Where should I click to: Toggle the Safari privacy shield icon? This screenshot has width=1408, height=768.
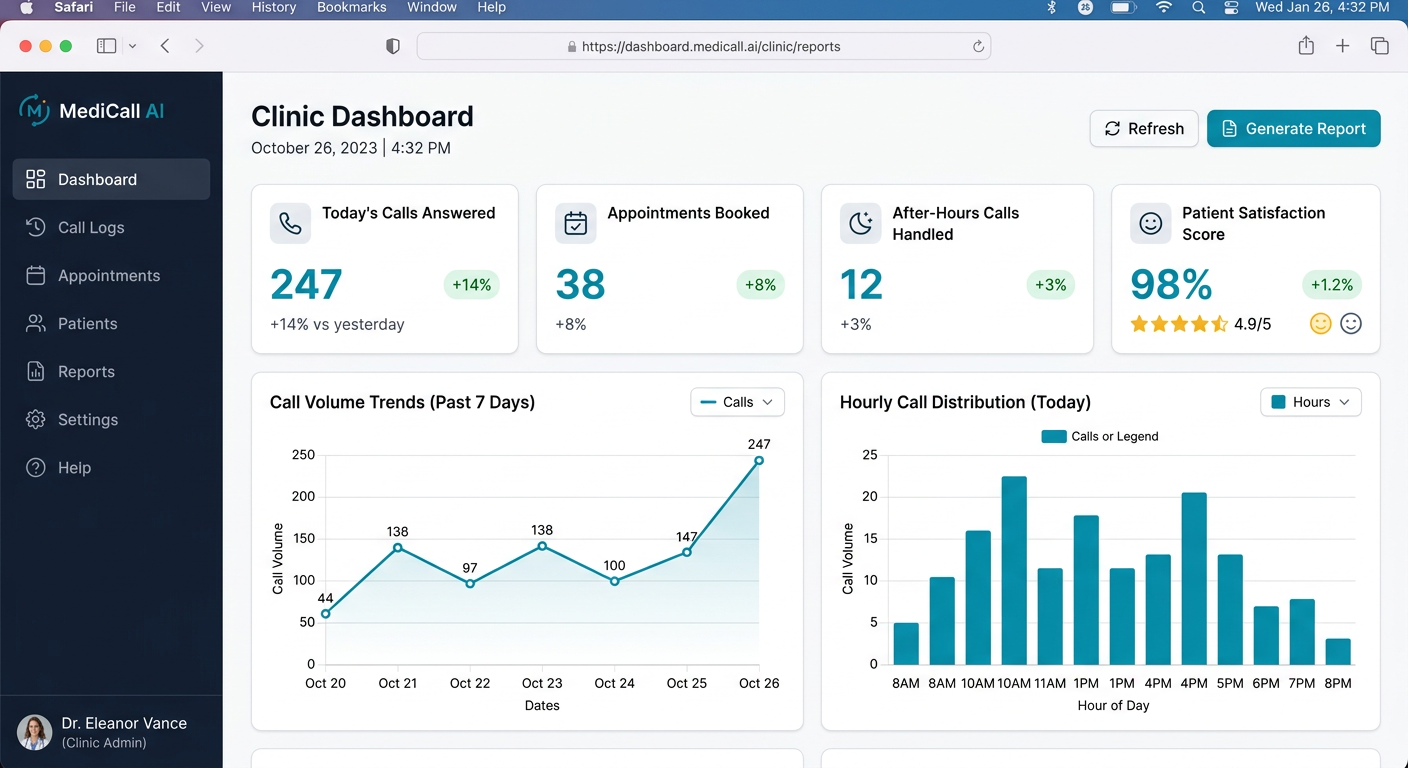coord(393,45)
